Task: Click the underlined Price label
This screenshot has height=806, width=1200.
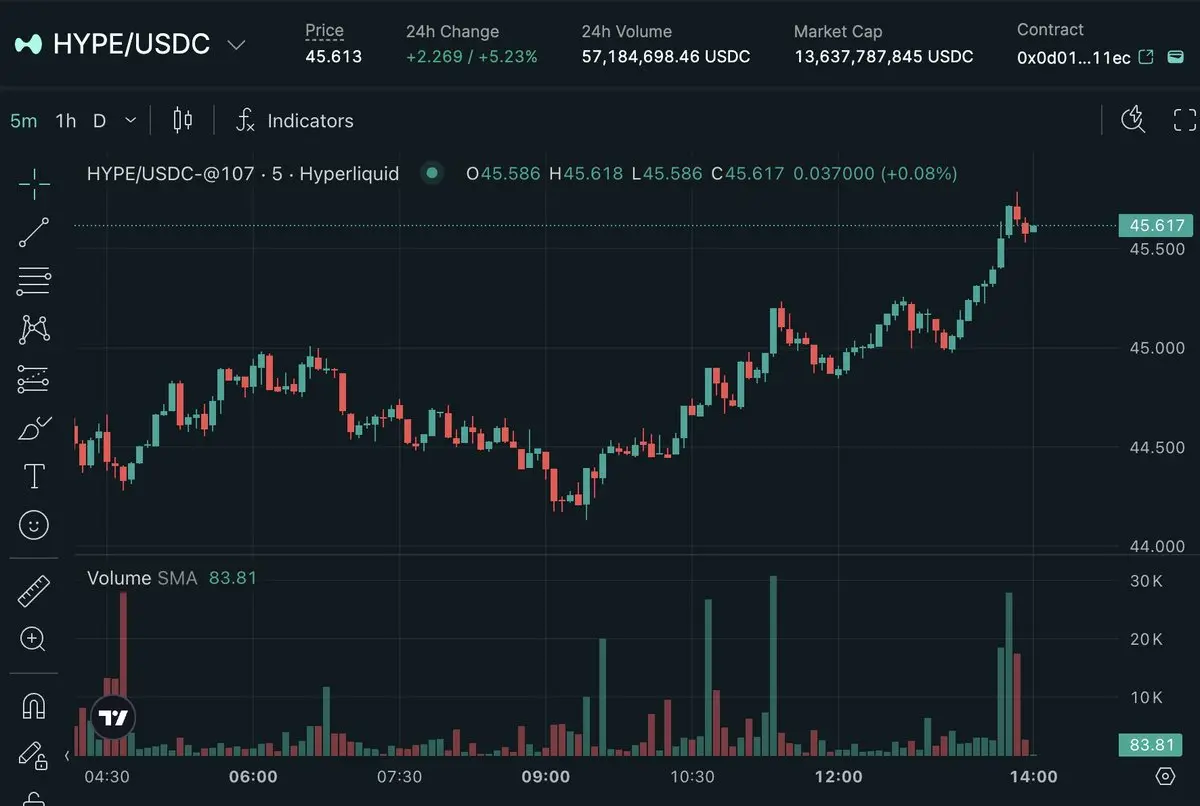Action: [x=325, y=31]
